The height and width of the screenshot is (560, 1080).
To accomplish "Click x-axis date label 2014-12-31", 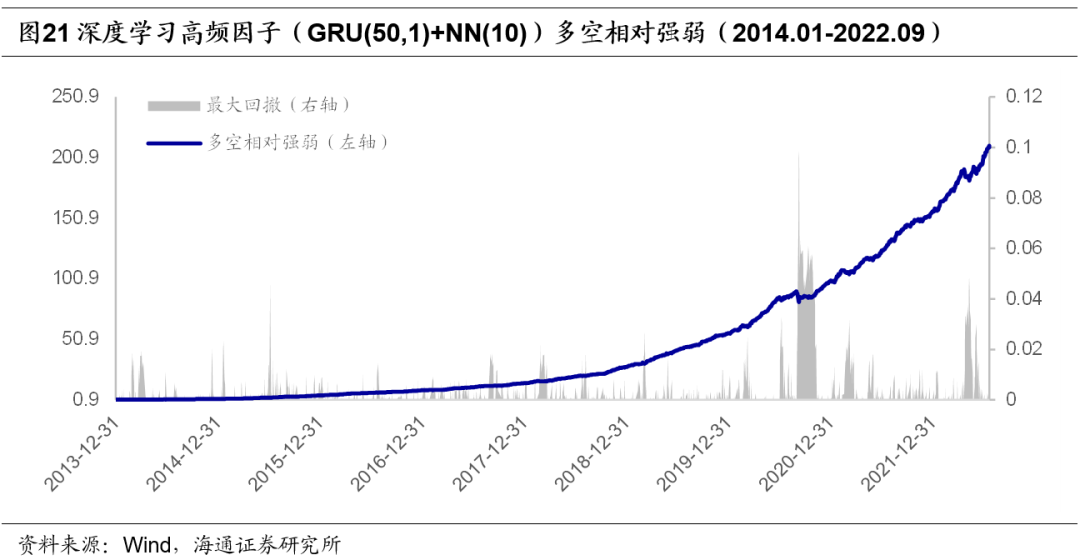I will click(x=185, y=453).
